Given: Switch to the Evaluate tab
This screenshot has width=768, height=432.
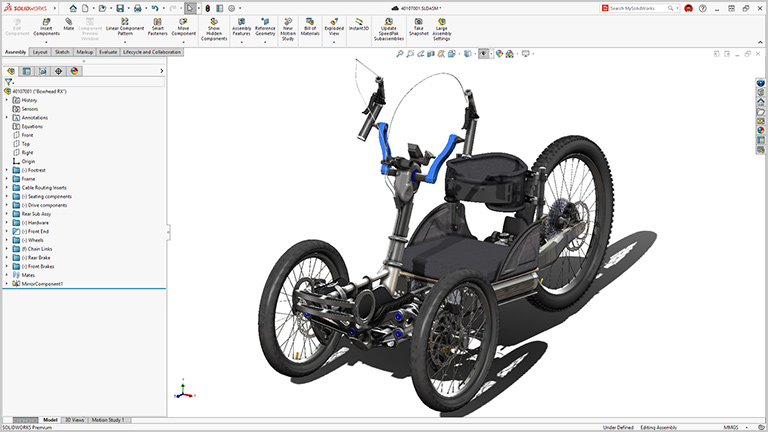Looking at the screenshot, I should (x=108, y=51).
